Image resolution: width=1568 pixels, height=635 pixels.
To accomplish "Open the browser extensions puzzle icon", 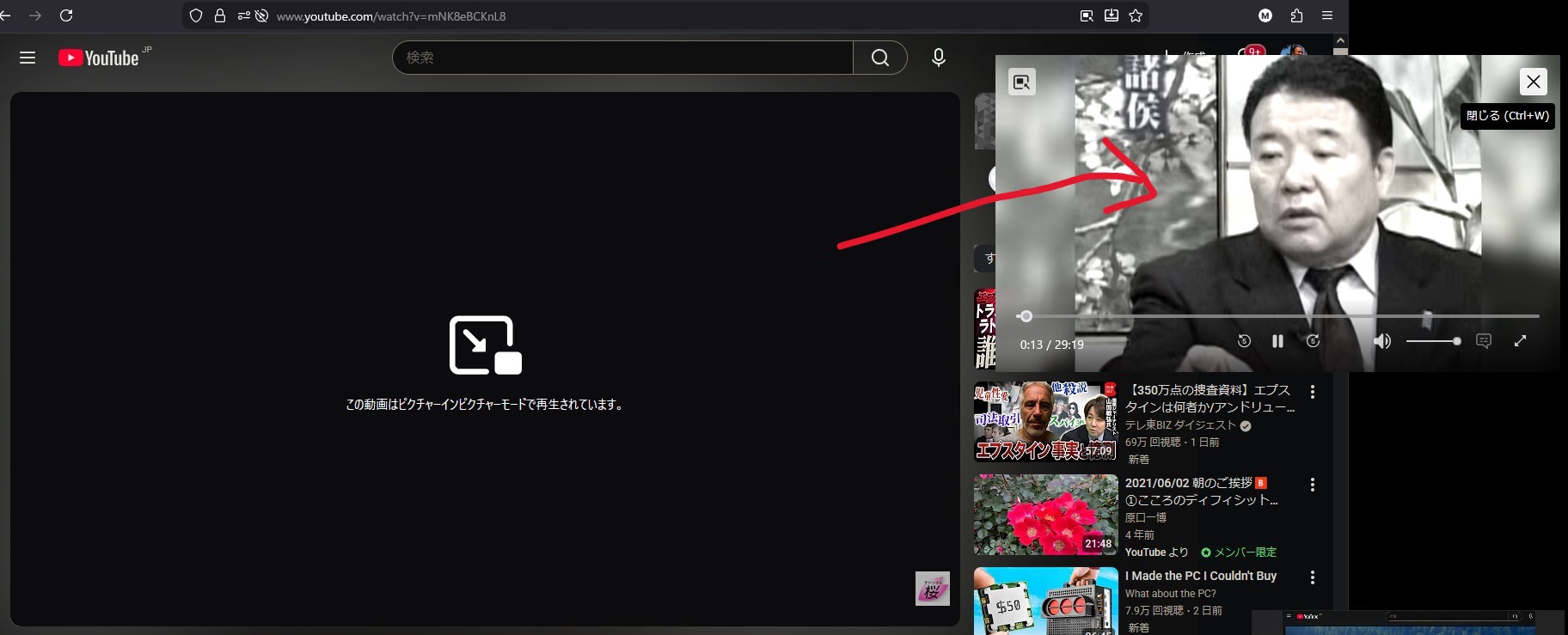I will [1296, 15].
